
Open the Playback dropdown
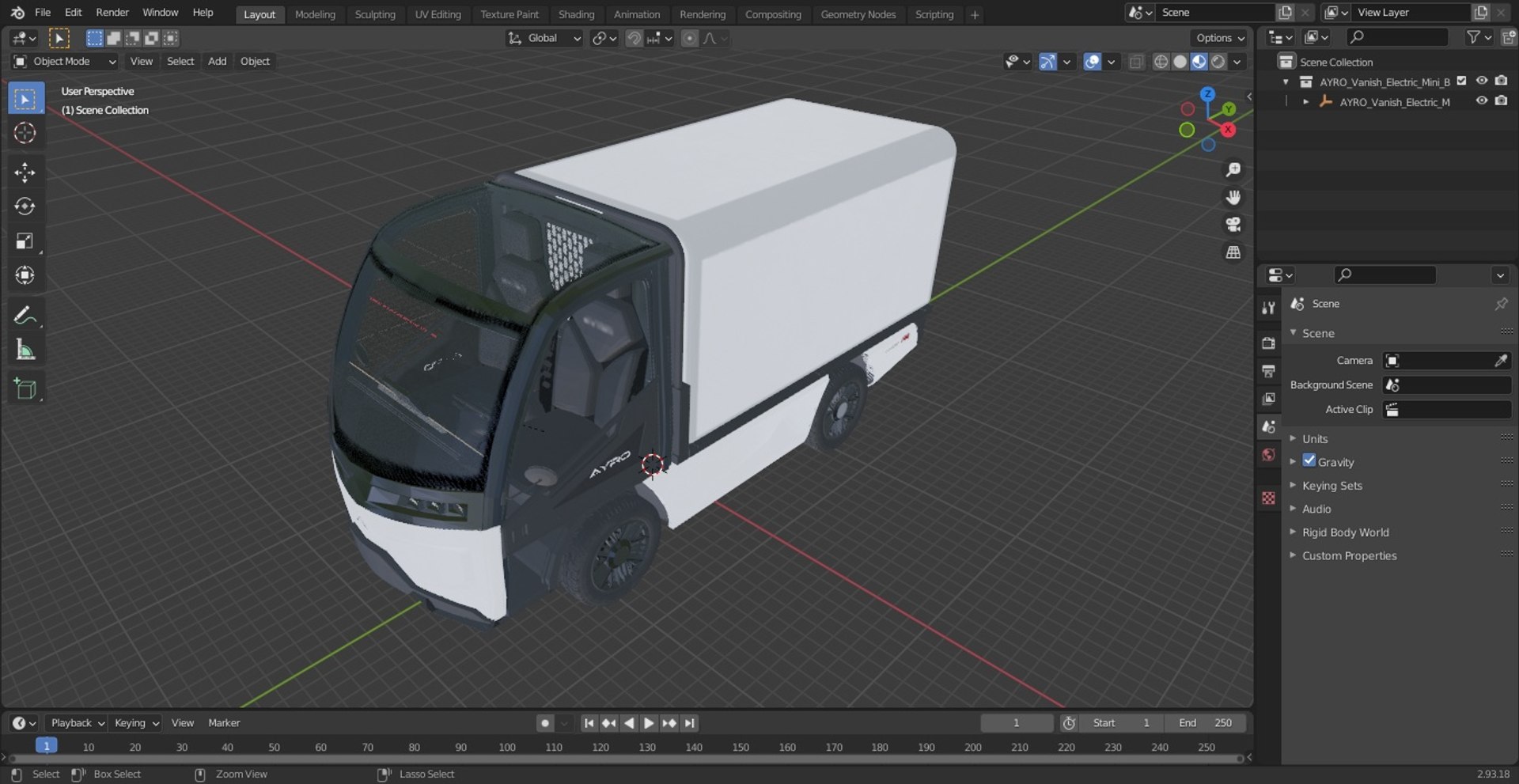click(77, 723)
